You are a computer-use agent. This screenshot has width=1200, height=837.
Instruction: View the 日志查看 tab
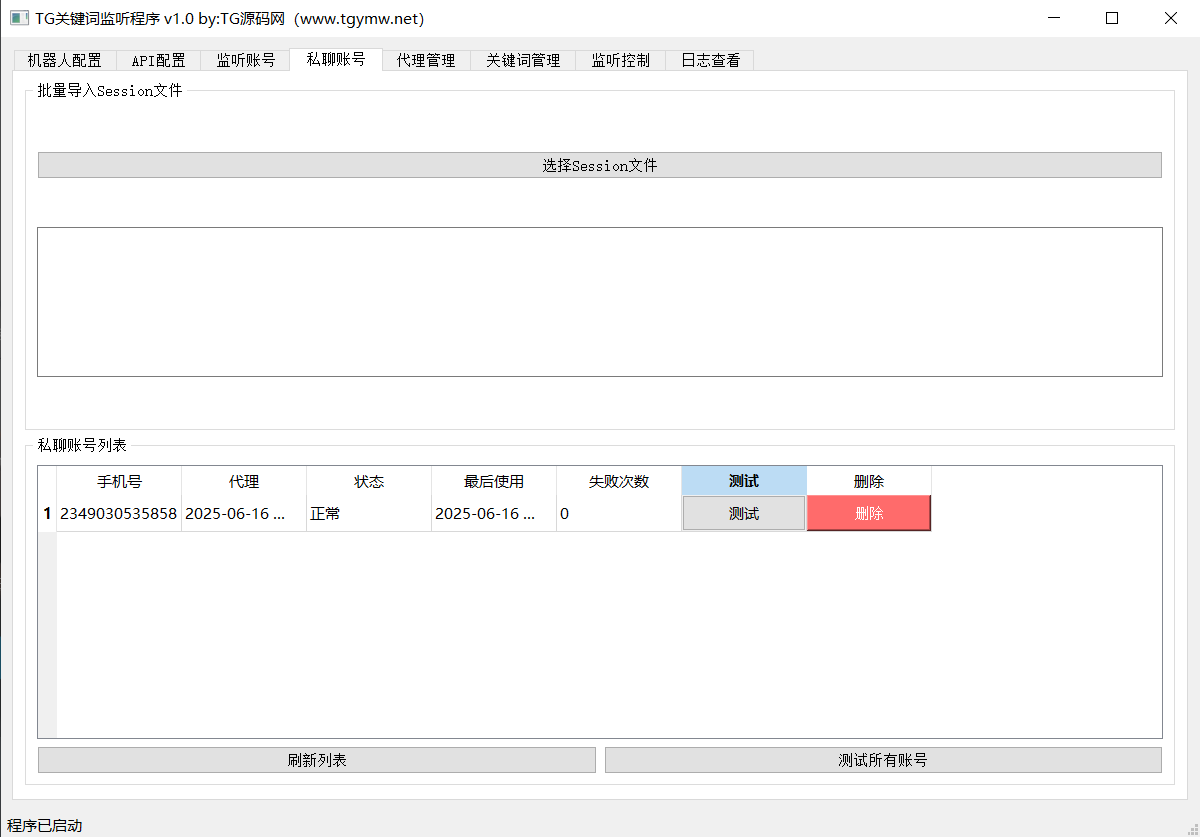click(710, 60)
